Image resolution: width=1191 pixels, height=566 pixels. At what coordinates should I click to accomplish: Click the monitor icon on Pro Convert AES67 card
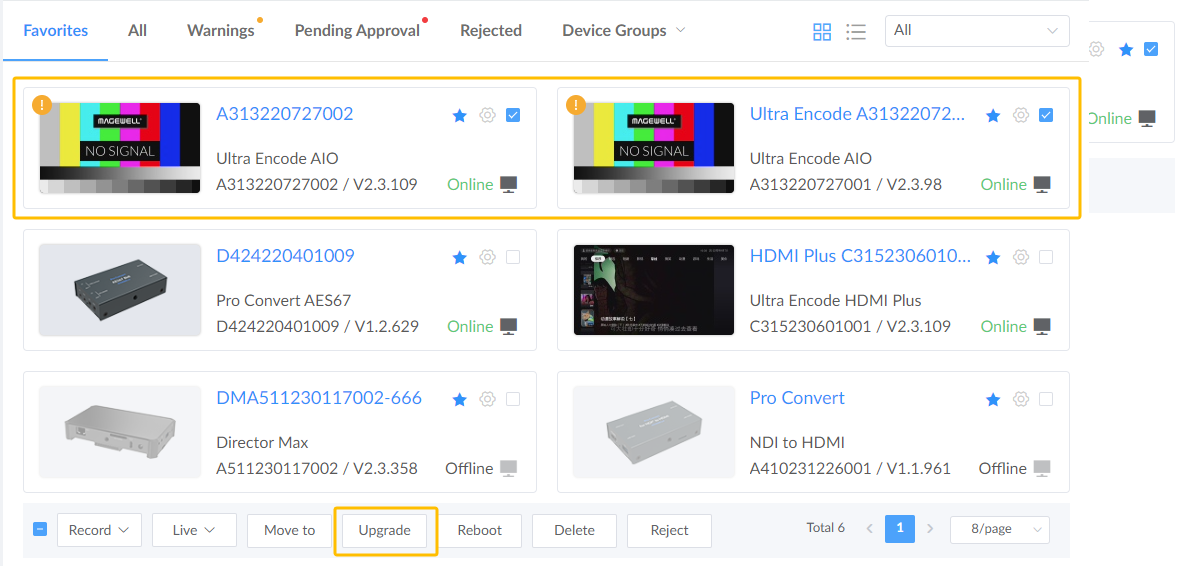[509, 327]
